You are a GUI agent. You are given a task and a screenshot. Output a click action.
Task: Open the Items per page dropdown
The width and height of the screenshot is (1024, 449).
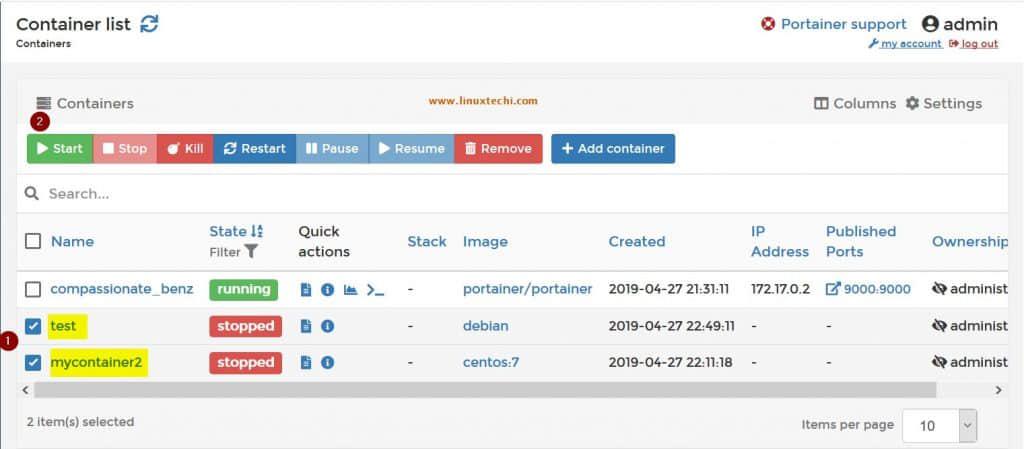click(x=938, y=425)
